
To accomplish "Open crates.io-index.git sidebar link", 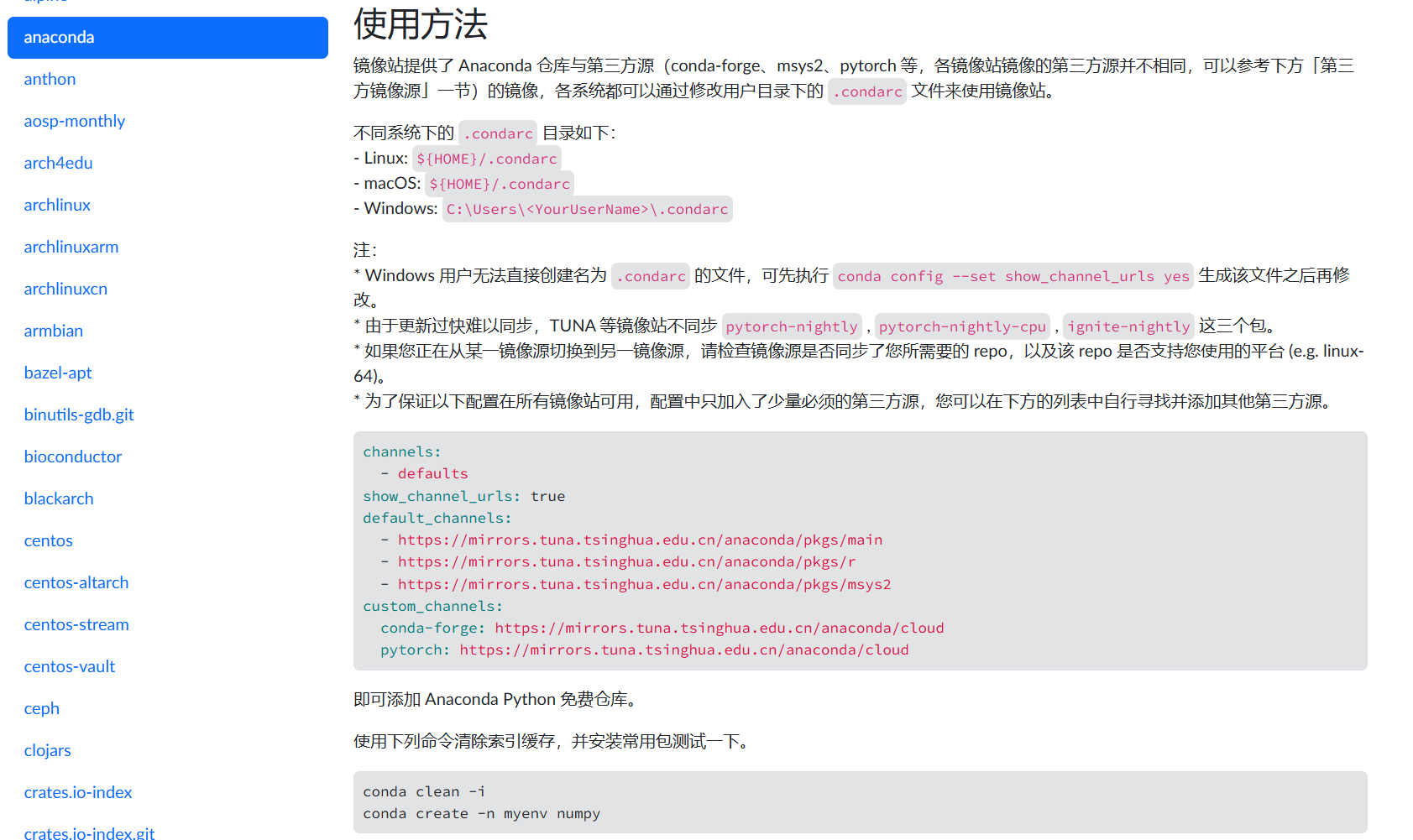I will point(89,833).
